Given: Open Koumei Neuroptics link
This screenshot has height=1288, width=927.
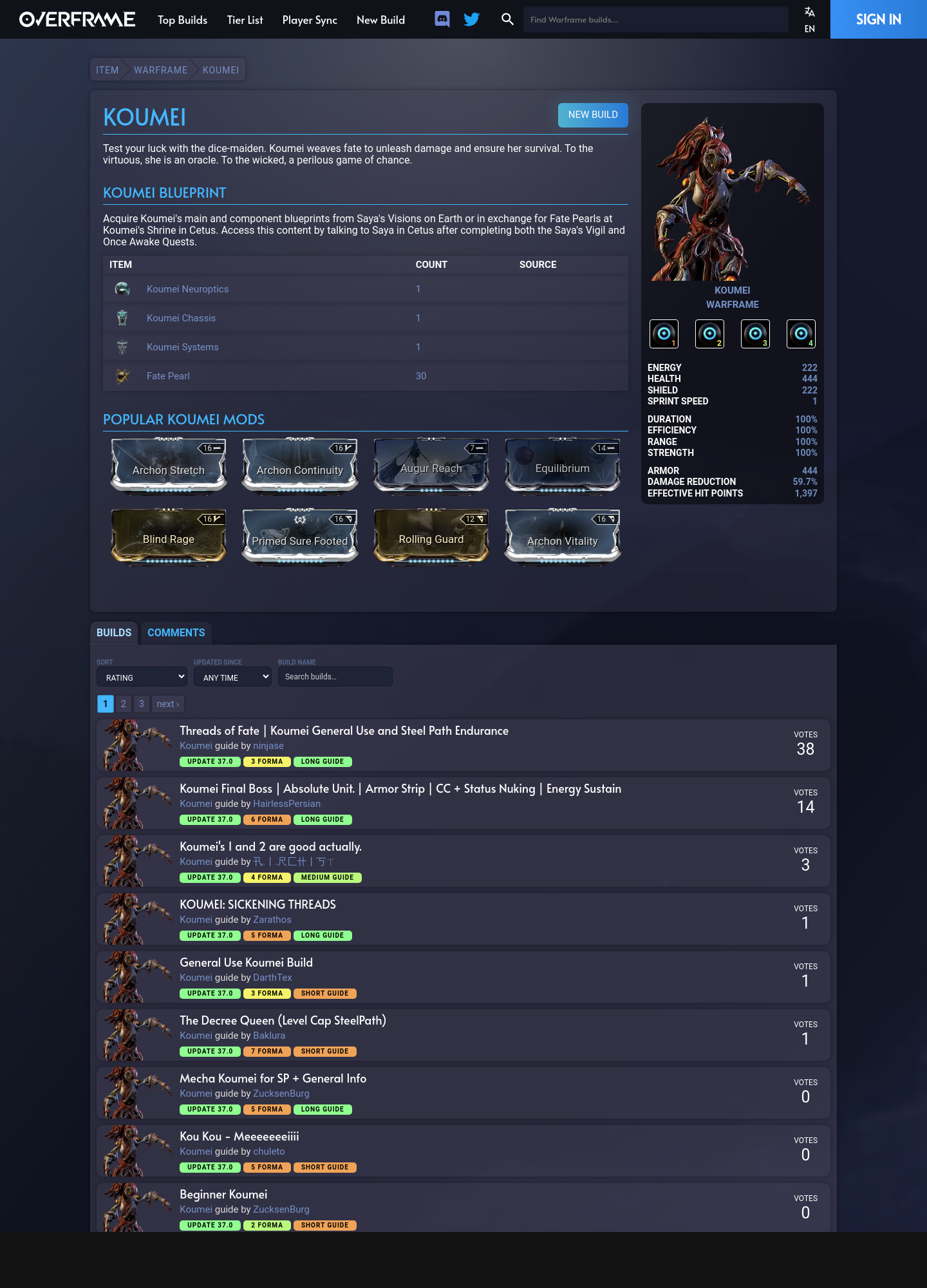Looking at the screenshot, I should pyautogui.click(x=188, y=289).
